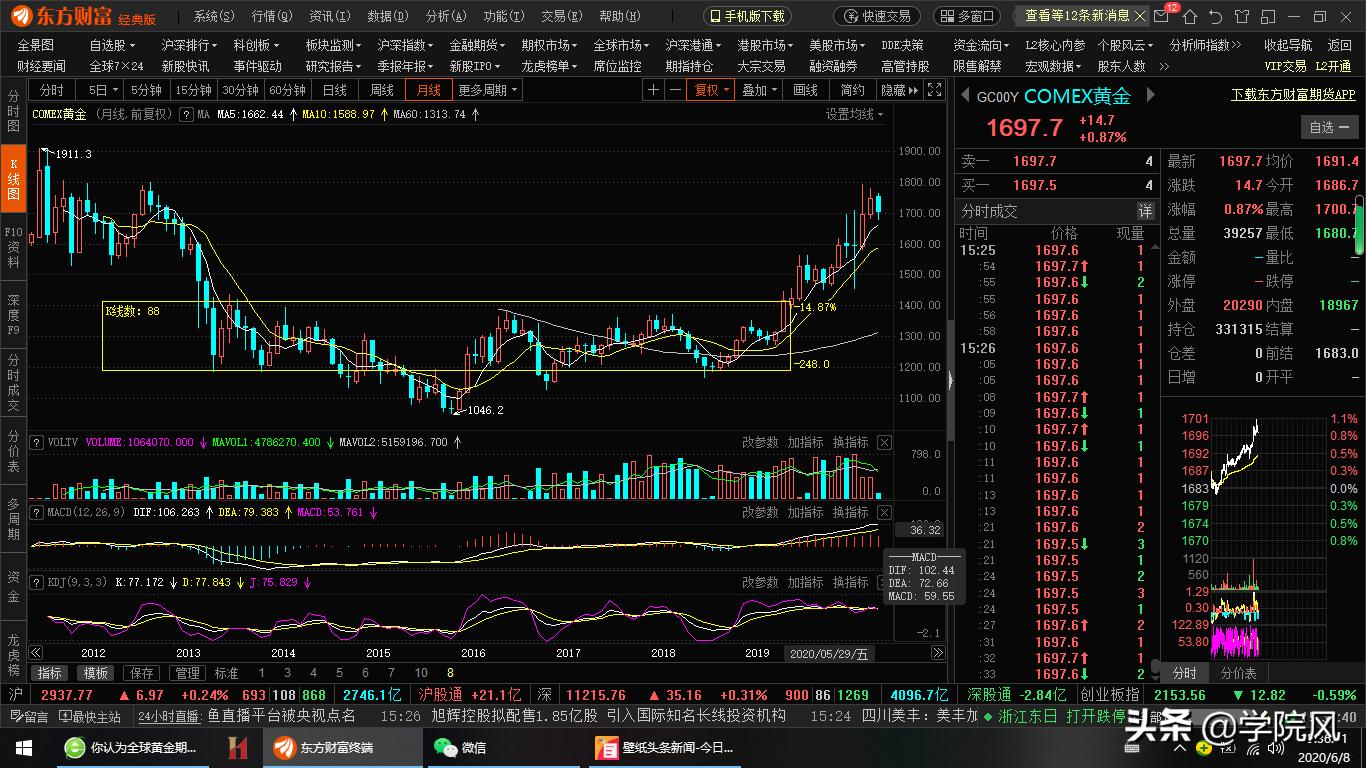Expand 美股市场 navigation dropdown
Screen dimensions: 1366x768
coord(837,45)
